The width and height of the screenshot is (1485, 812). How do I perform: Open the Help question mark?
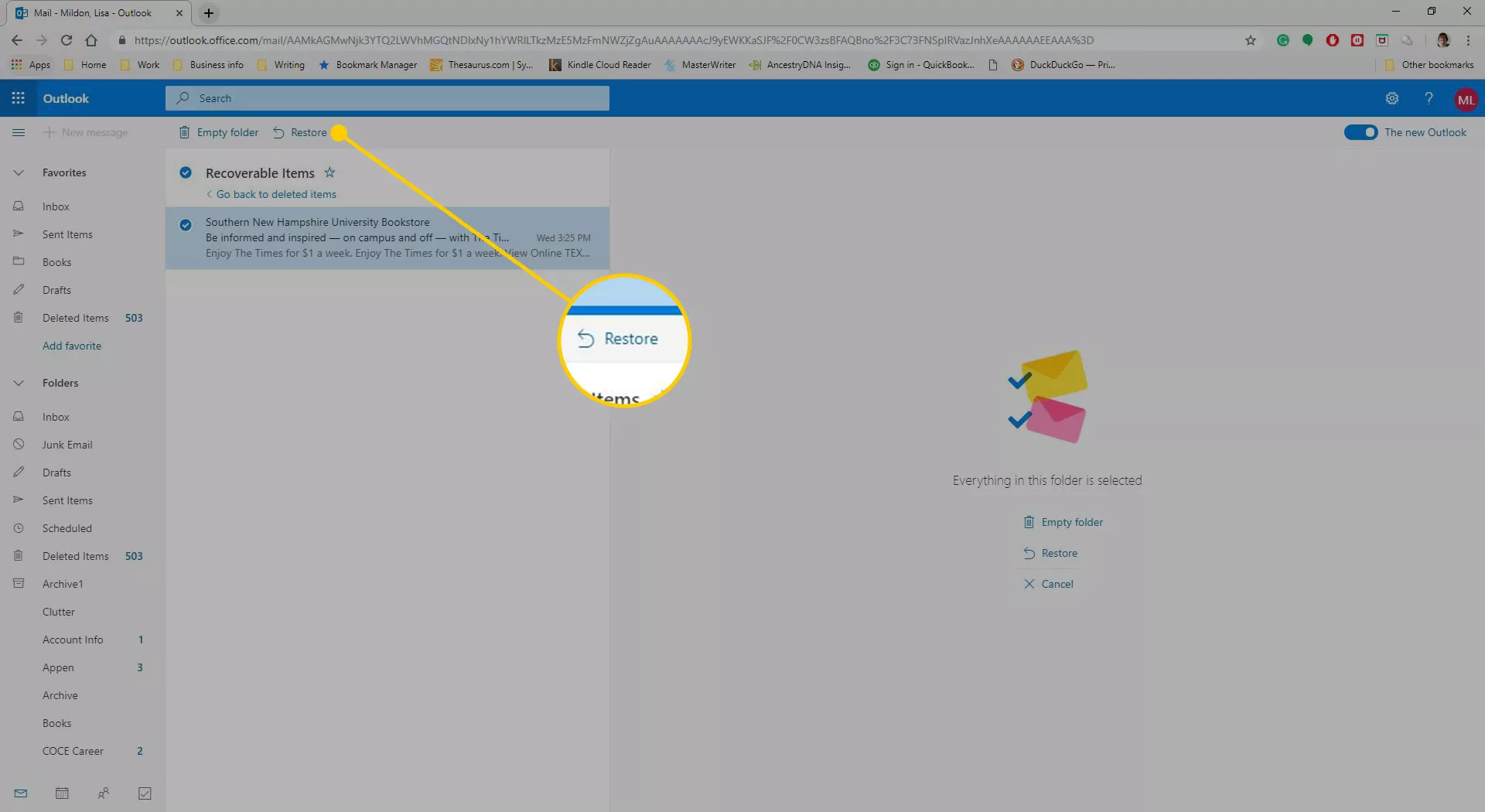pyautogui.click(x=1429, y=98)
